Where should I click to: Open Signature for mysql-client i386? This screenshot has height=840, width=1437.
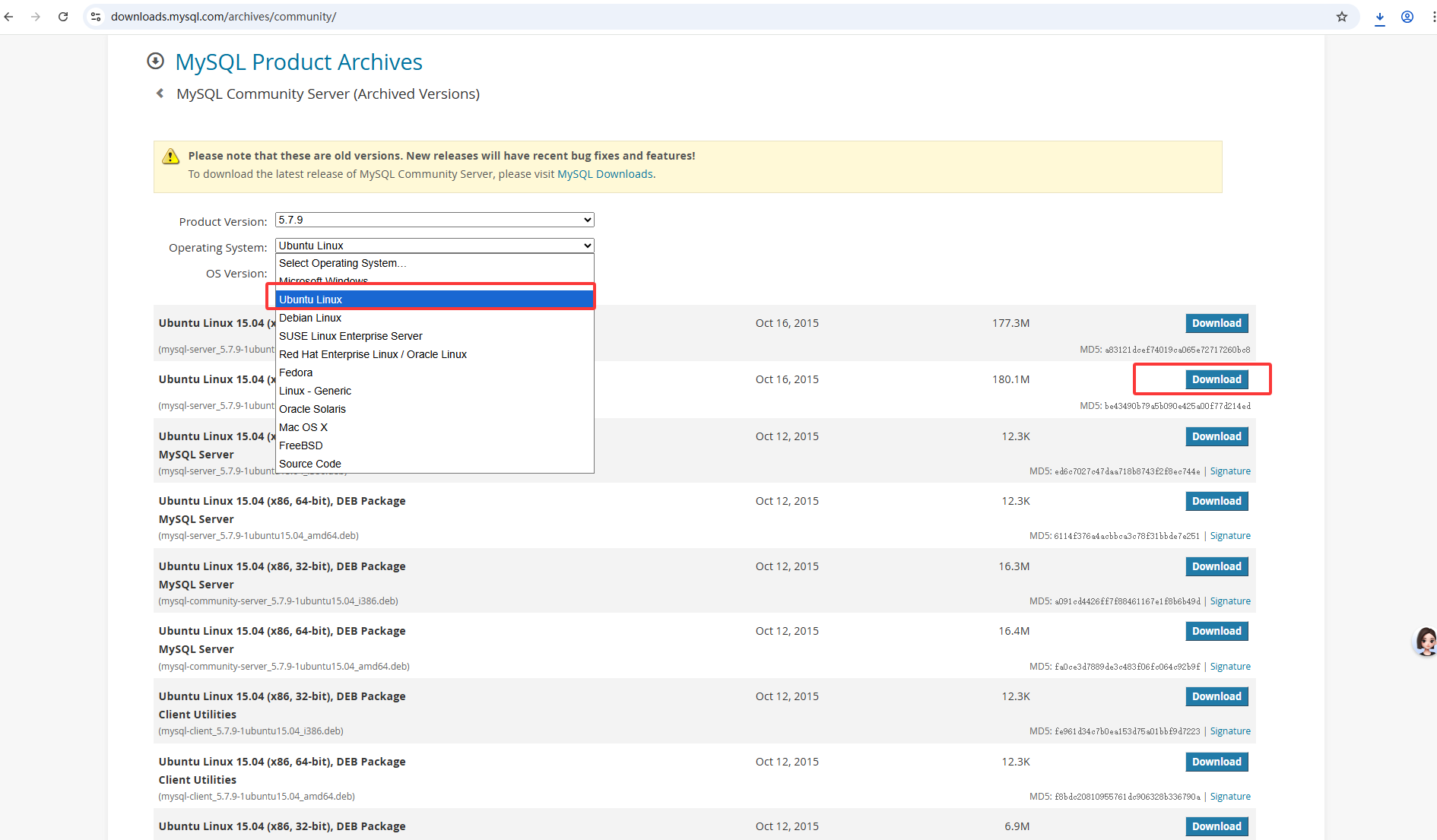coord(1230,731)
